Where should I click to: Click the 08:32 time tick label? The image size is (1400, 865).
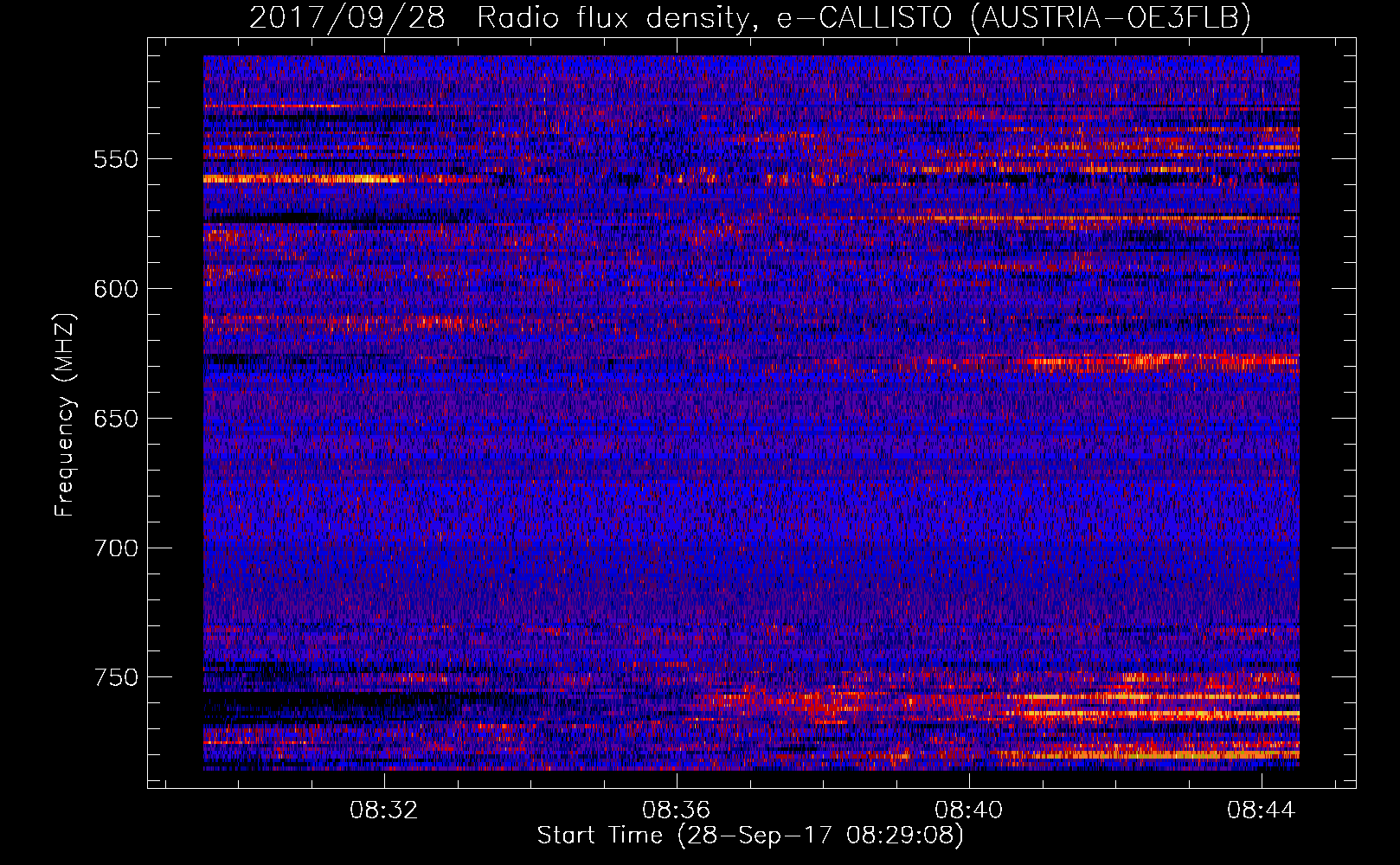click(x=383, y=811)
